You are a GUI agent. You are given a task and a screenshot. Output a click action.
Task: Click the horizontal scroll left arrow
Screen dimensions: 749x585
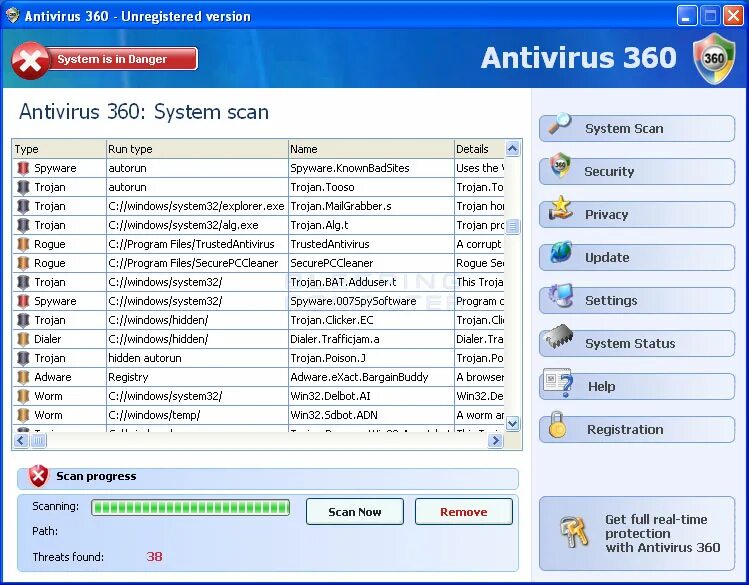point(21,440)
